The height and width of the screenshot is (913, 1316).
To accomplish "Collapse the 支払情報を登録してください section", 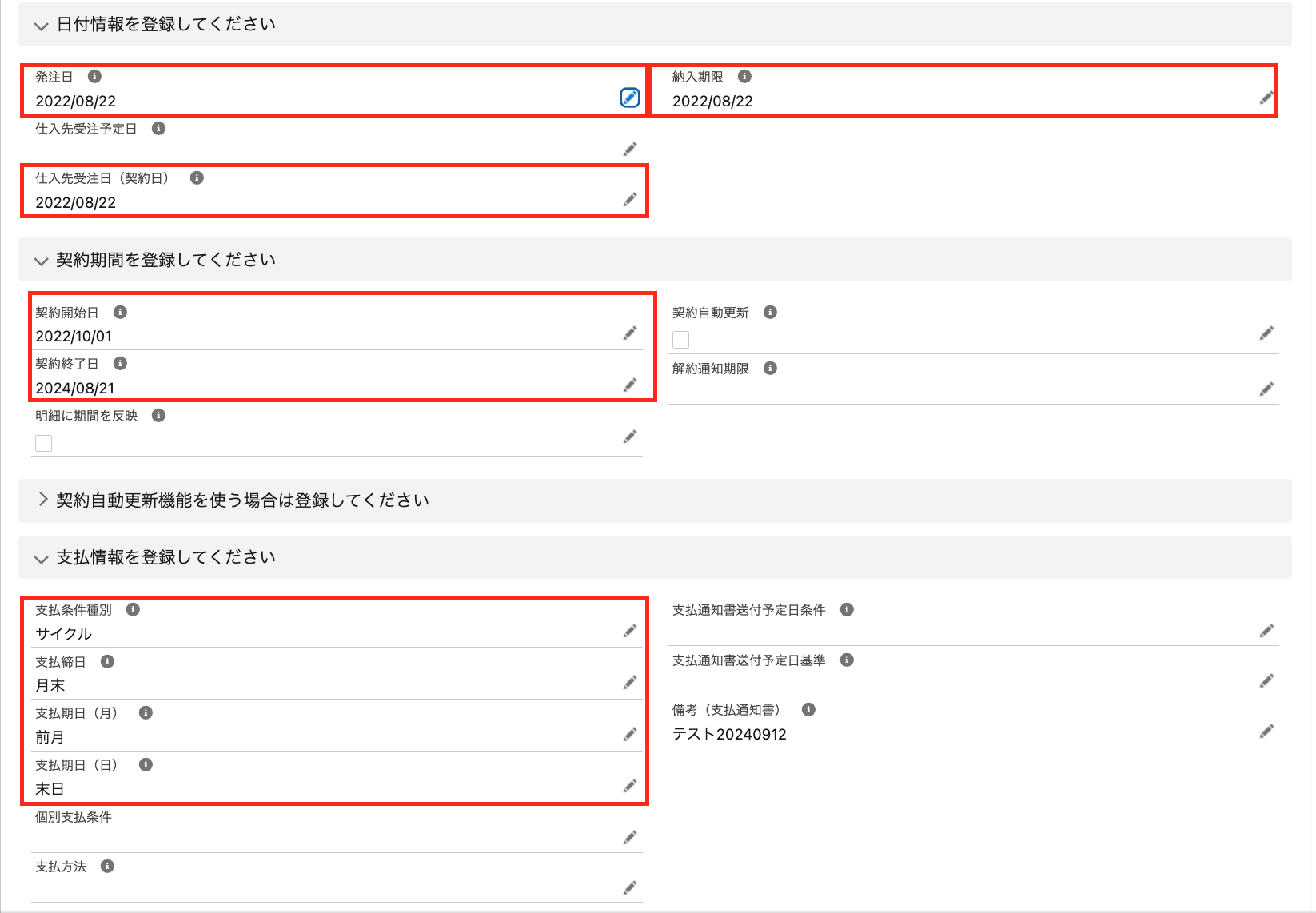I will (x=41, y=558).
